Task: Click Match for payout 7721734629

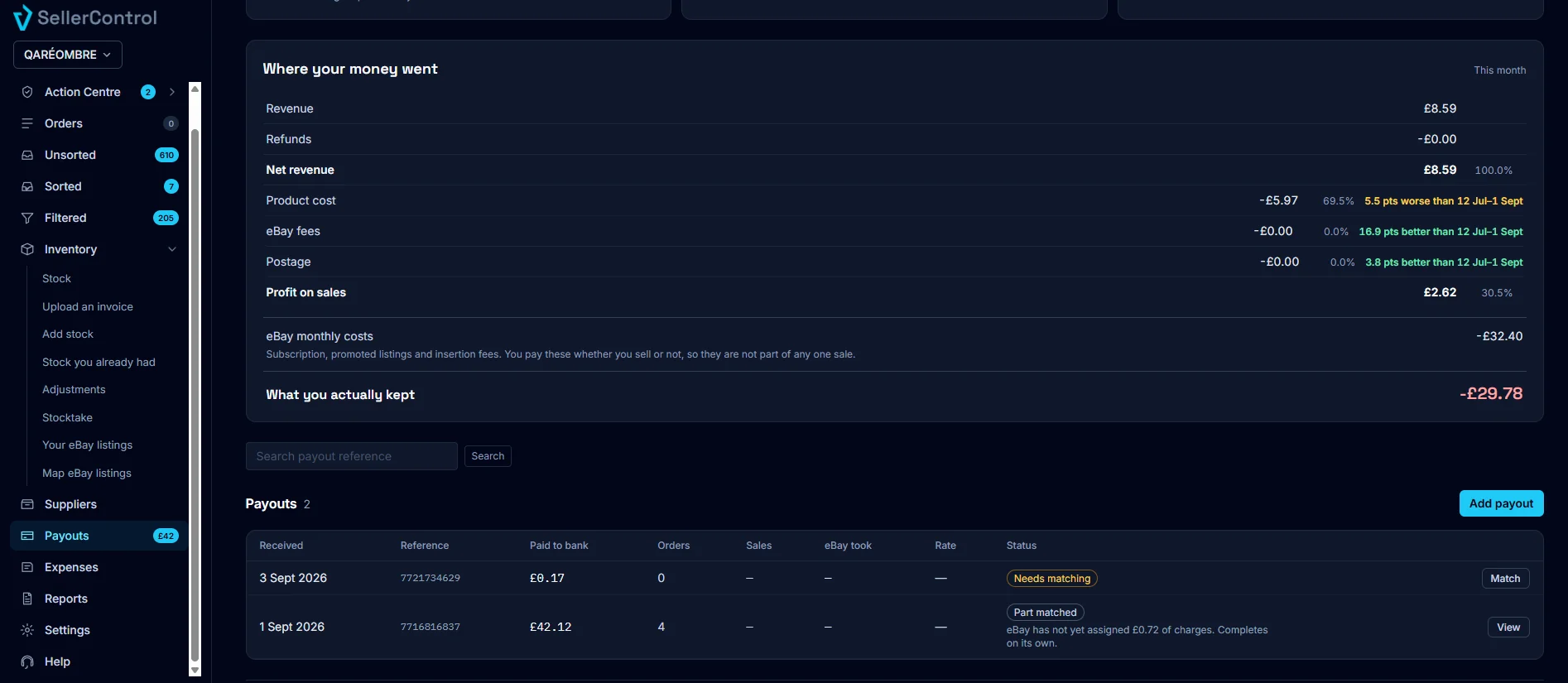Action: click(1505, 579)
